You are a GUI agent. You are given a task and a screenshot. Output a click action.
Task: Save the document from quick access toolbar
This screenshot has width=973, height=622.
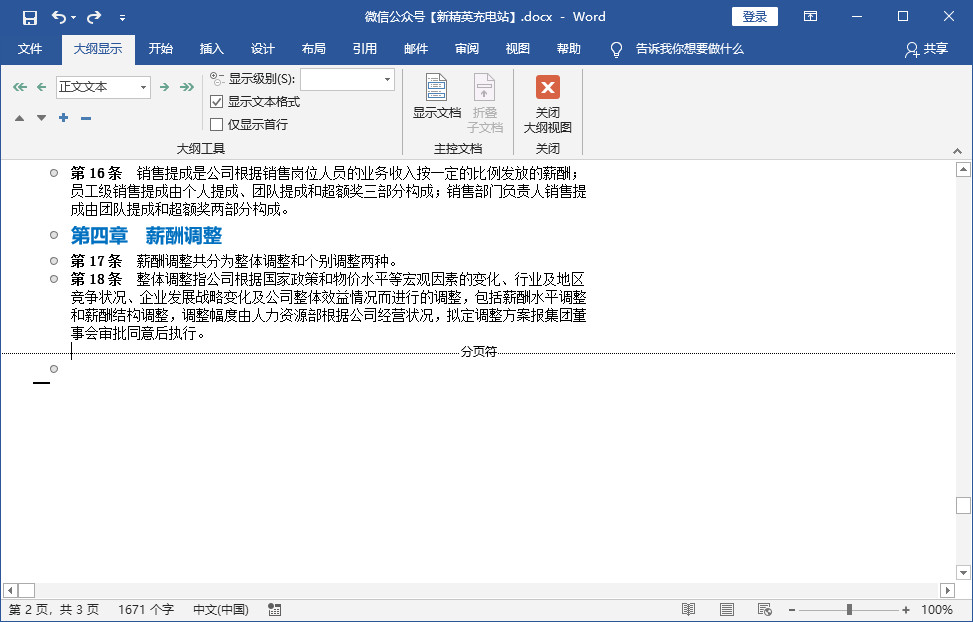point(27,17)
